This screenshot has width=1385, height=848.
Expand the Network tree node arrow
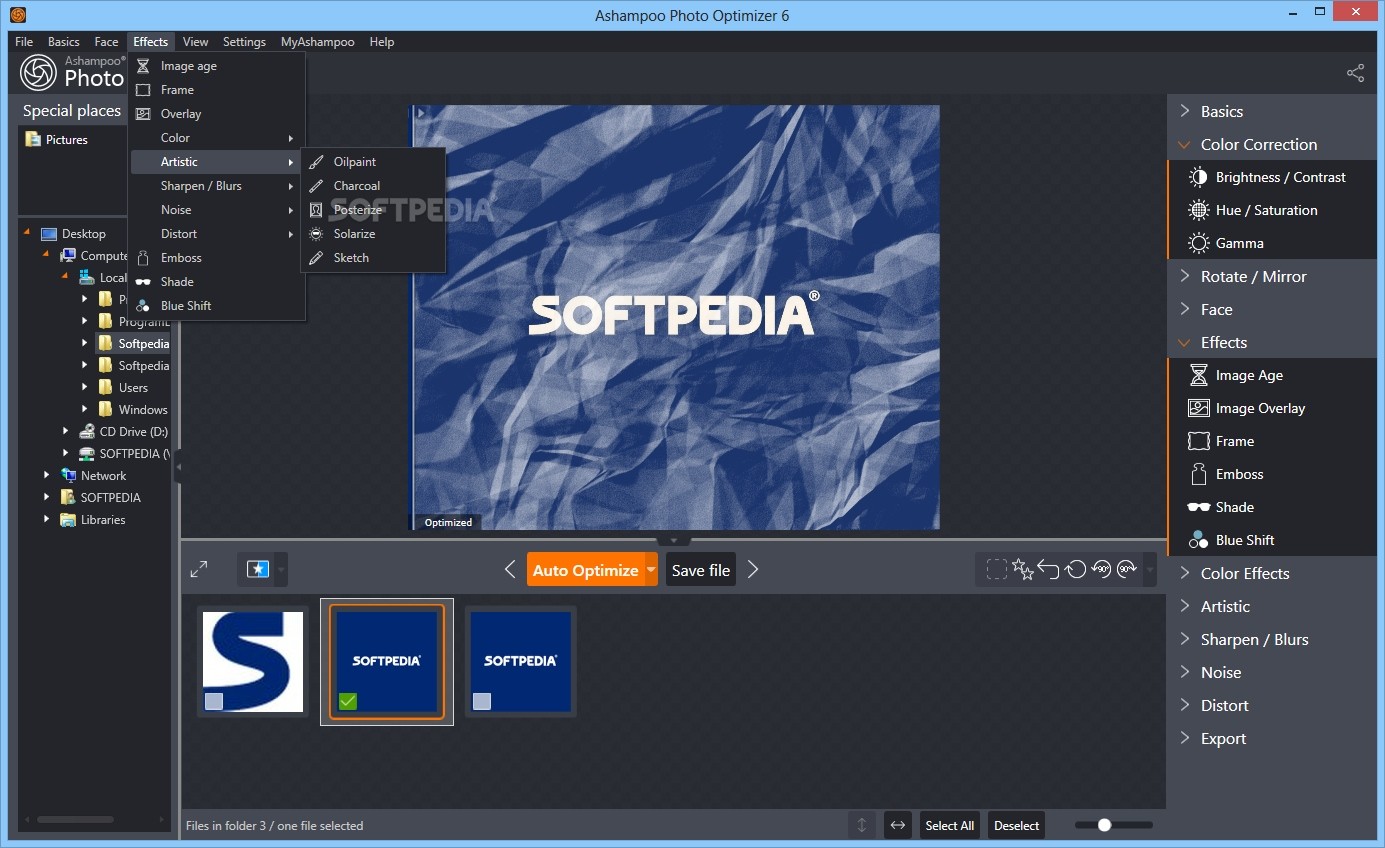(46, 475)
